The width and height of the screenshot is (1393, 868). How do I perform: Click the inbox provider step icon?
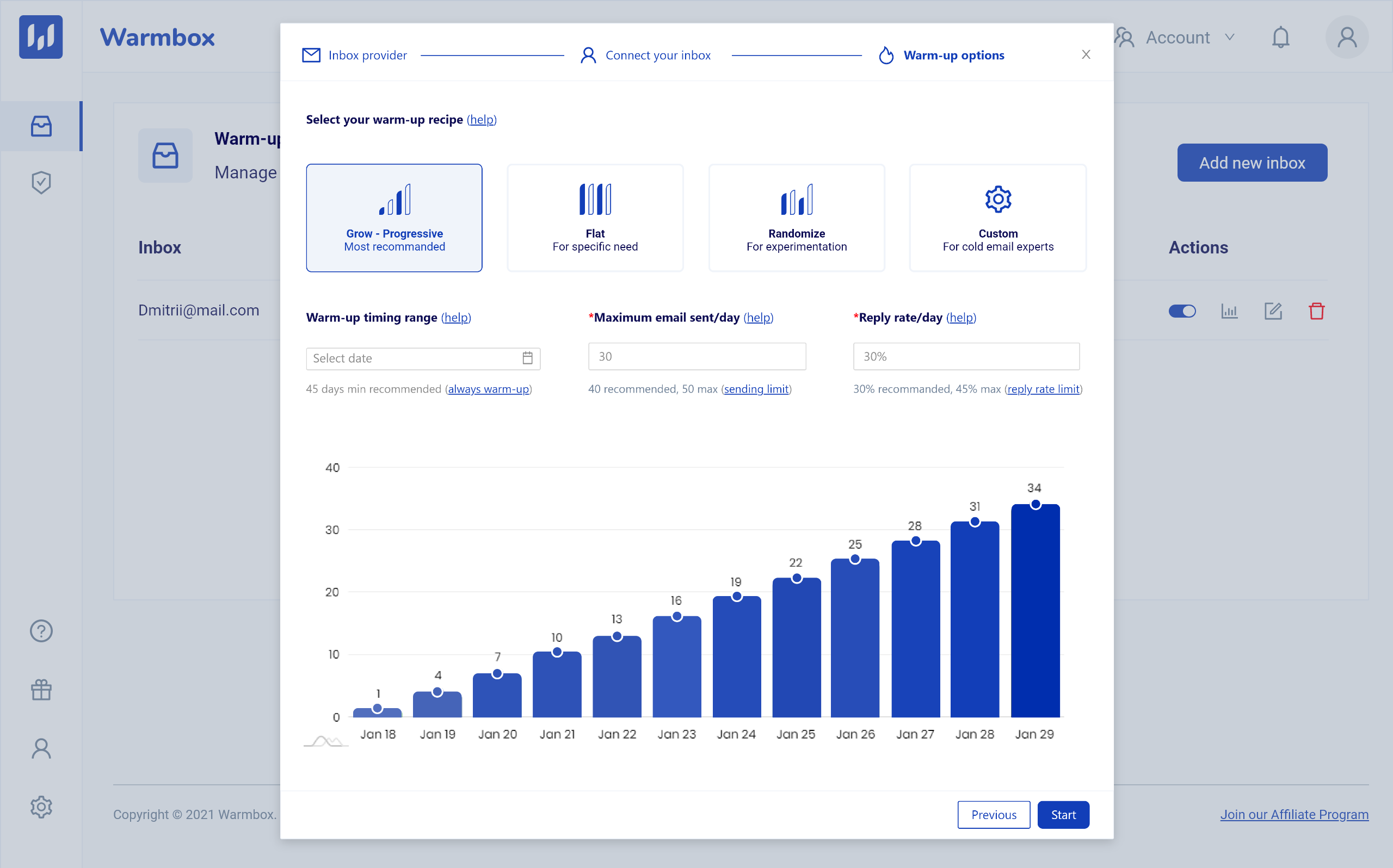pos(311,55)
